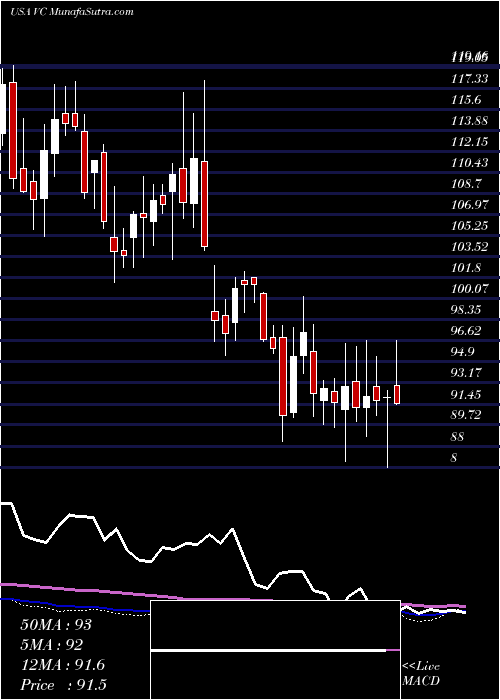Click the Price : 91.5 readout
Viewport: 500px width, 700px height.
tap(63, 685)
